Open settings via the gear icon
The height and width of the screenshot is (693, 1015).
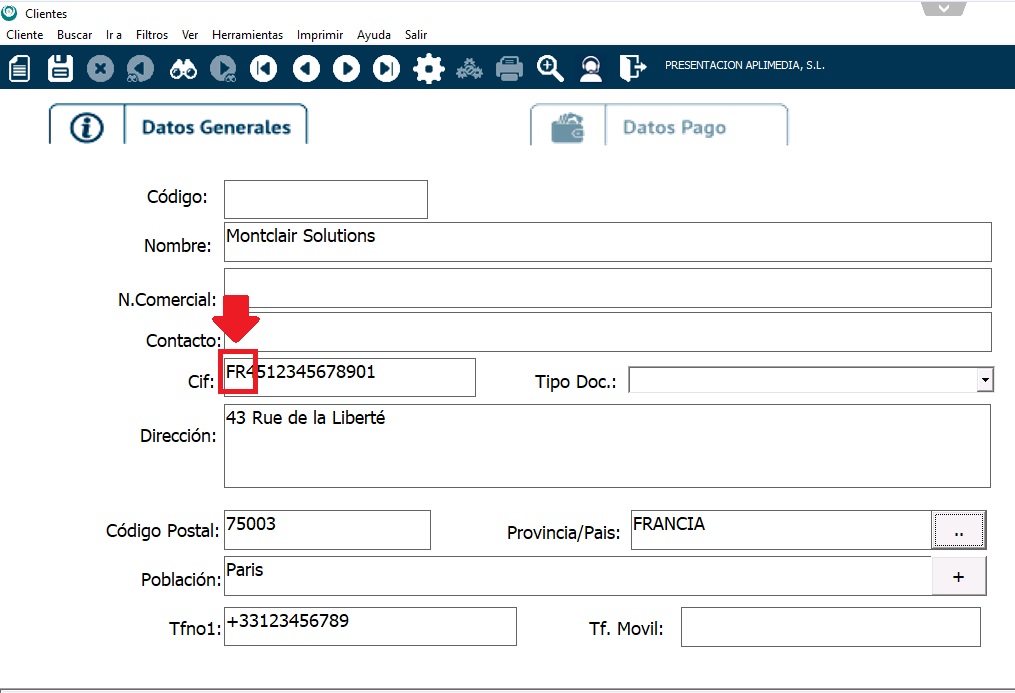point(428,69)
